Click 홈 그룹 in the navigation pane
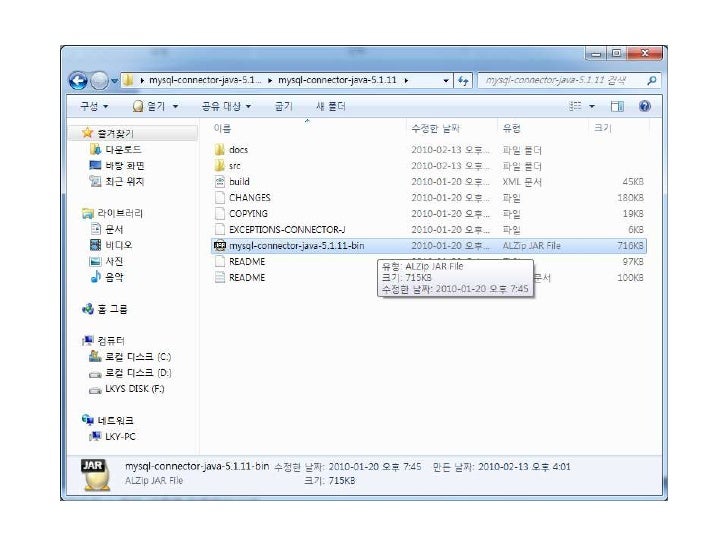Screen dimensions: 728x546 point(112,309)
